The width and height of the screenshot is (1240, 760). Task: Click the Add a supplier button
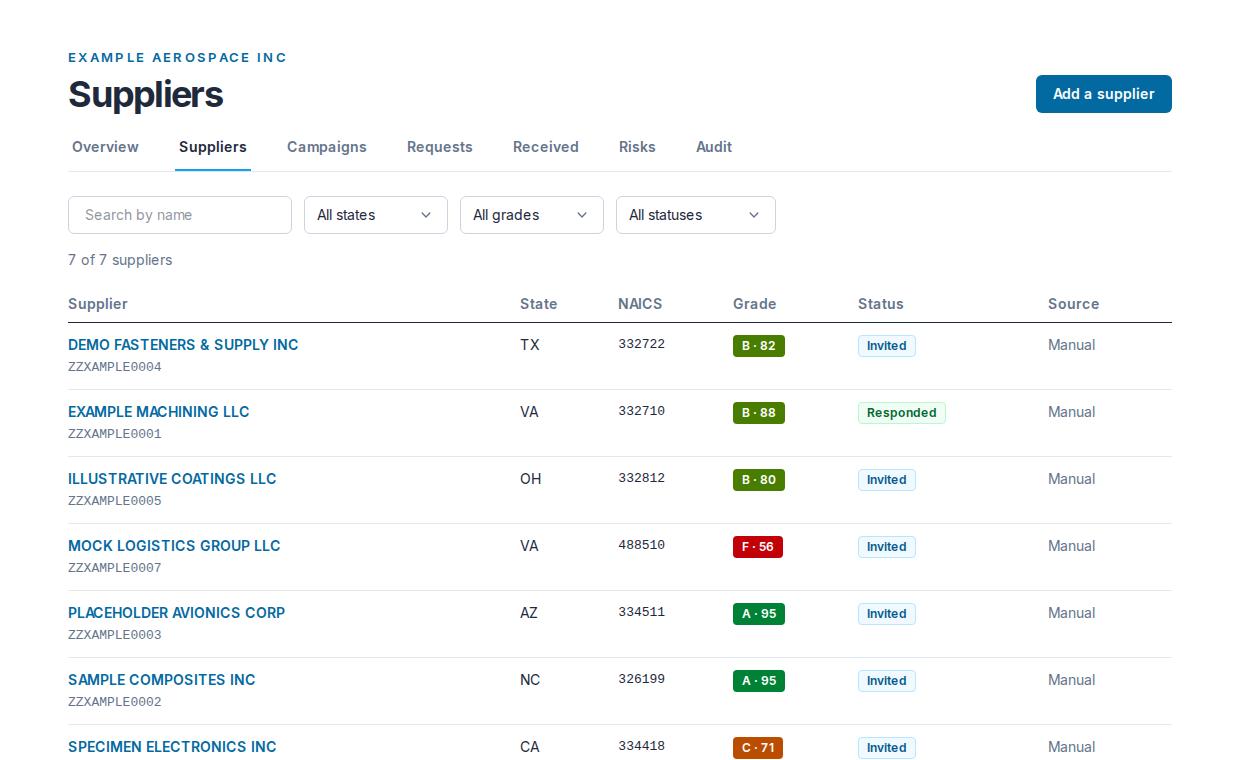point(1103,94)
